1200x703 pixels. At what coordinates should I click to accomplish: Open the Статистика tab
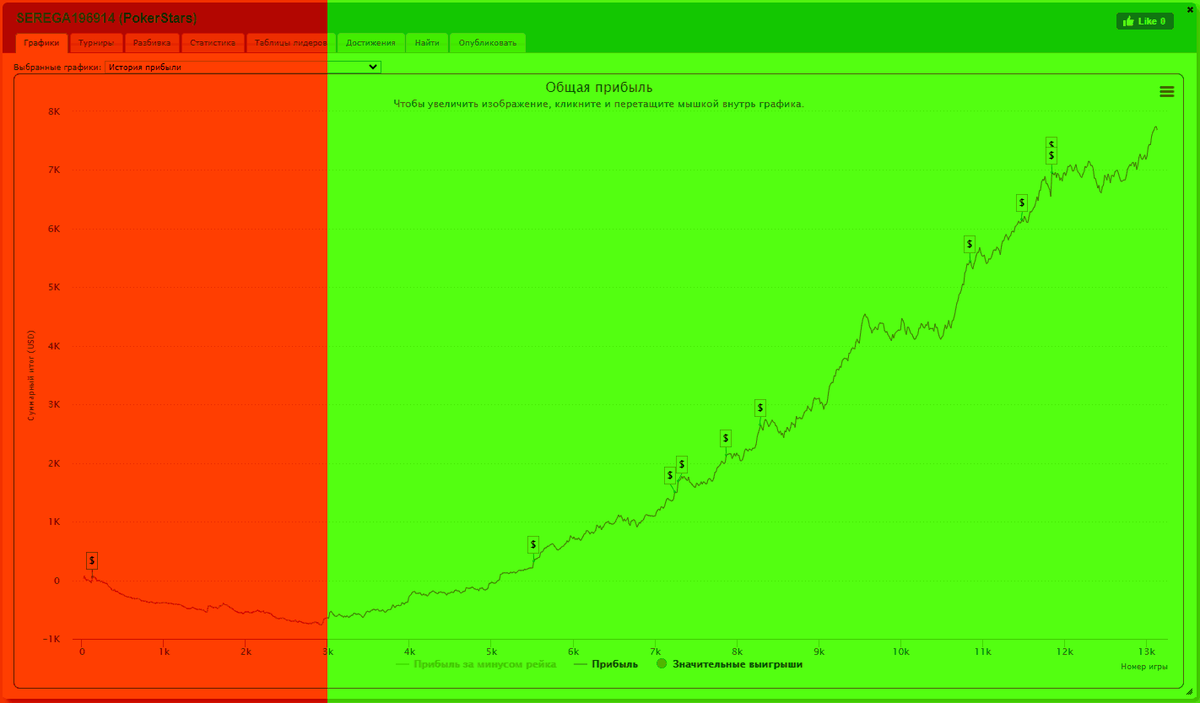pyautogui.click(x=212, y=43)
